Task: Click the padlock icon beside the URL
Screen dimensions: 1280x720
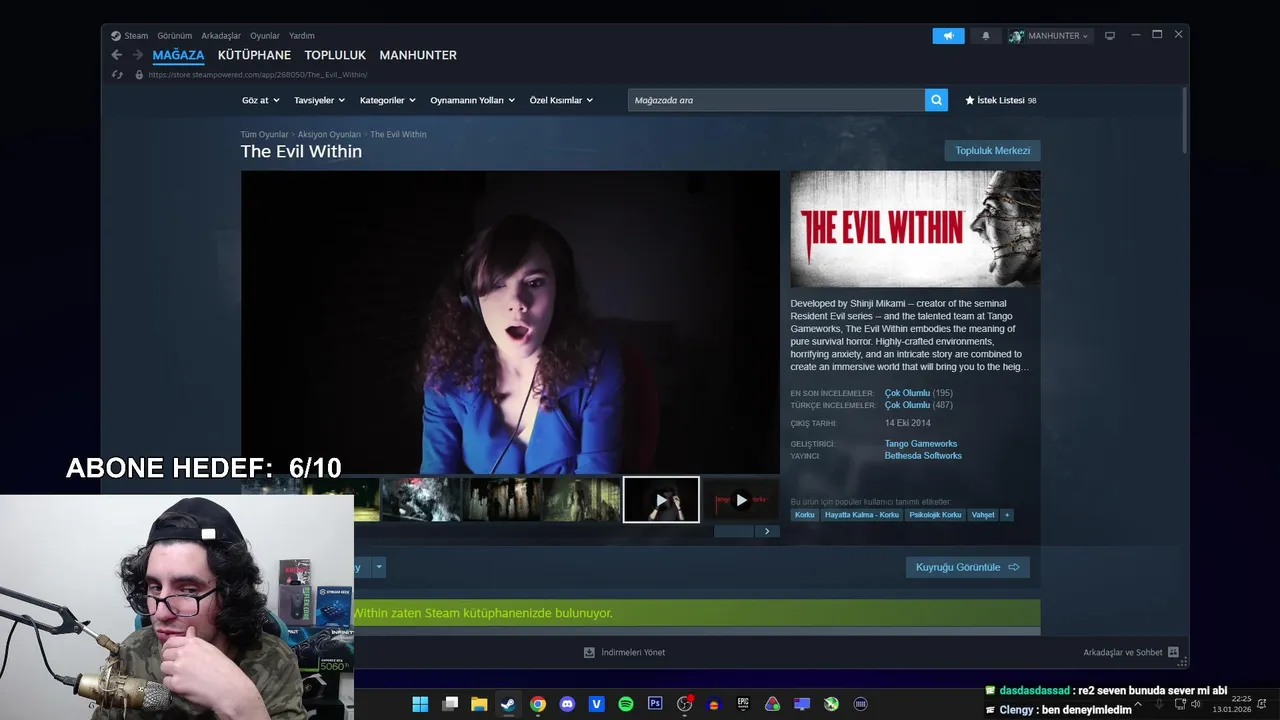Action: [139, 74]
